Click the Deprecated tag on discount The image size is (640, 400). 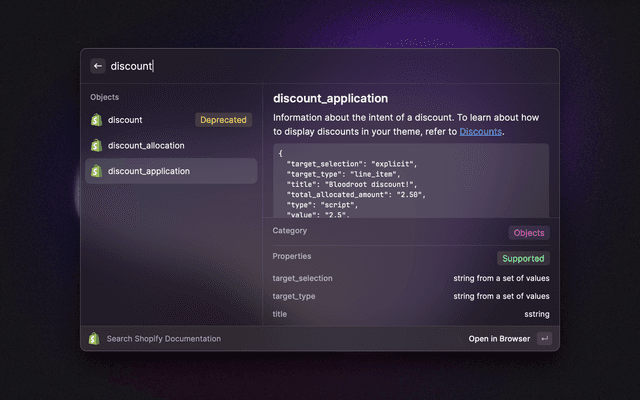click(223, 120)
